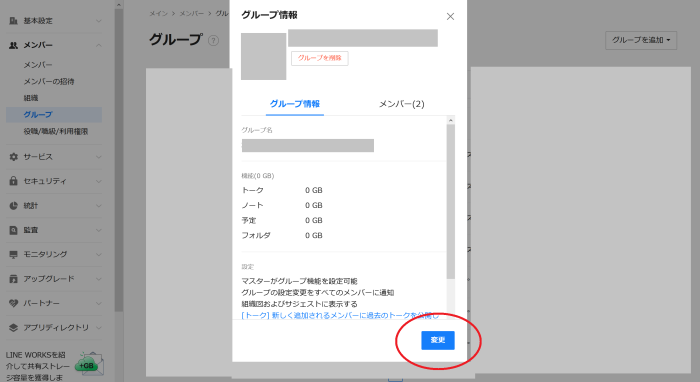Expand the 統計 menu chevron
This screenshot has width=700, height=382.
[99, 206]
